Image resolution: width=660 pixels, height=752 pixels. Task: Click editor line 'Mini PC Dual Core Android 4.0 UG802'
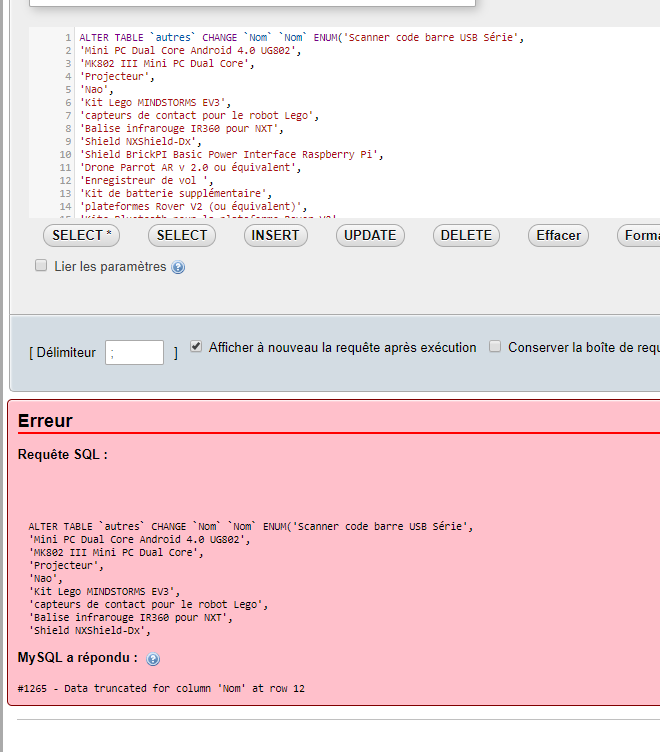point(190,50)
